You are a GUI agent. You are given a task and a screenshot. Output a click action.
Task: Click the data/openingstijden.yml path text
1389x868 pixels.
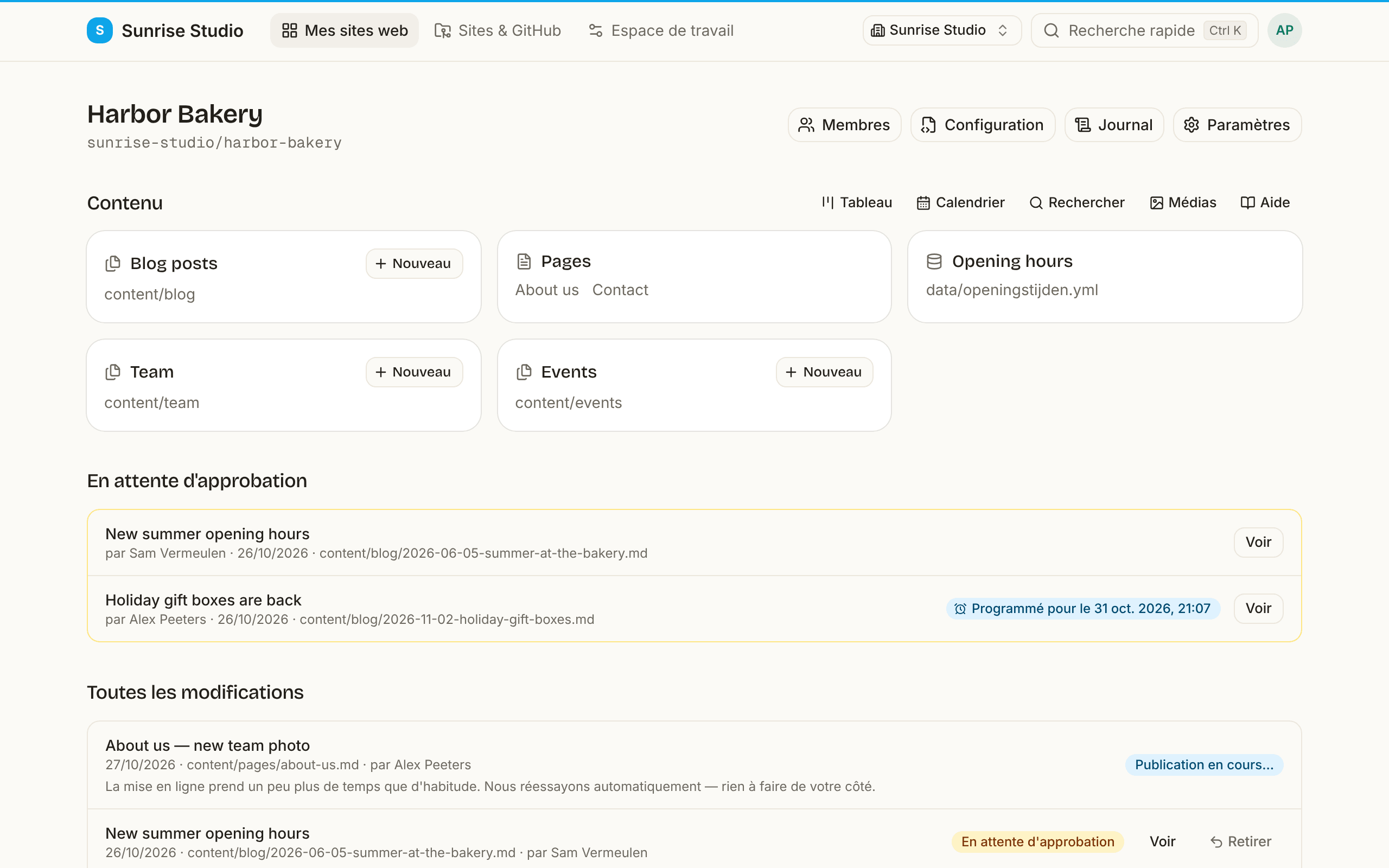pyautogui.click(x=1011, y=290)
